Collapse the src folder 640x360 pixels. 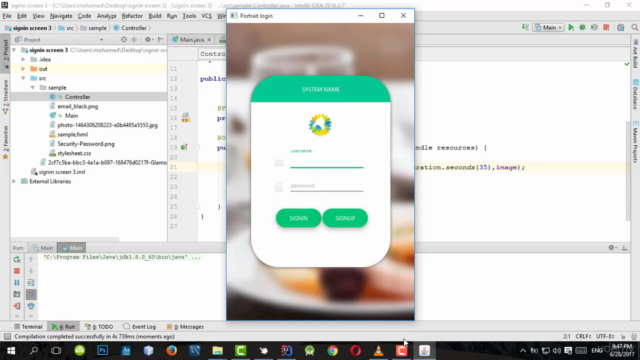[x=23, y=78]
